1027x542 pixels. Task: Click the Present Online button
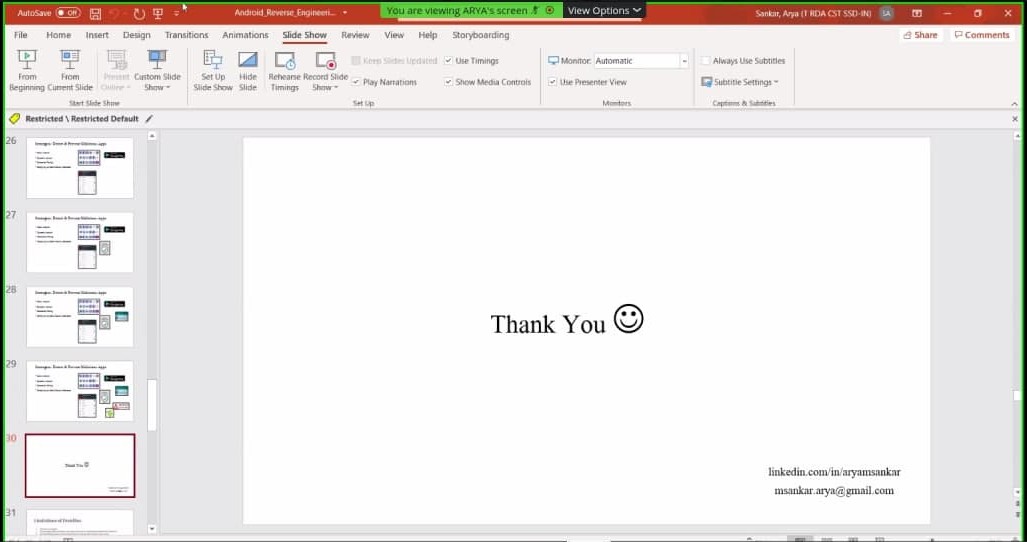(116, 70)
